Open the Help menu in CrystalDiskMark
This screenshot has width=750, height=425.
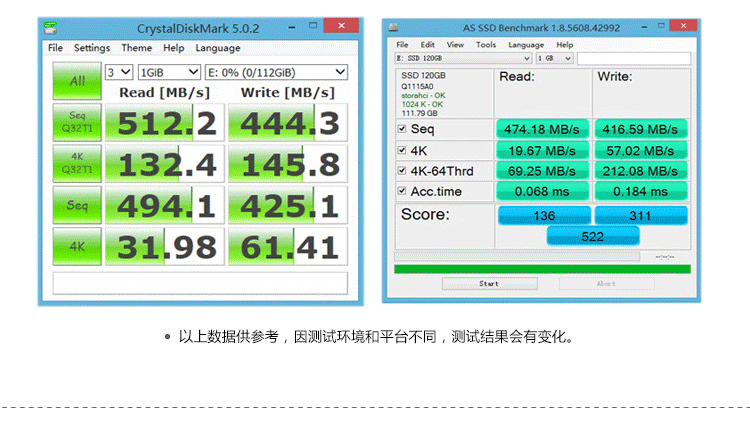click(x=173, y=48)
